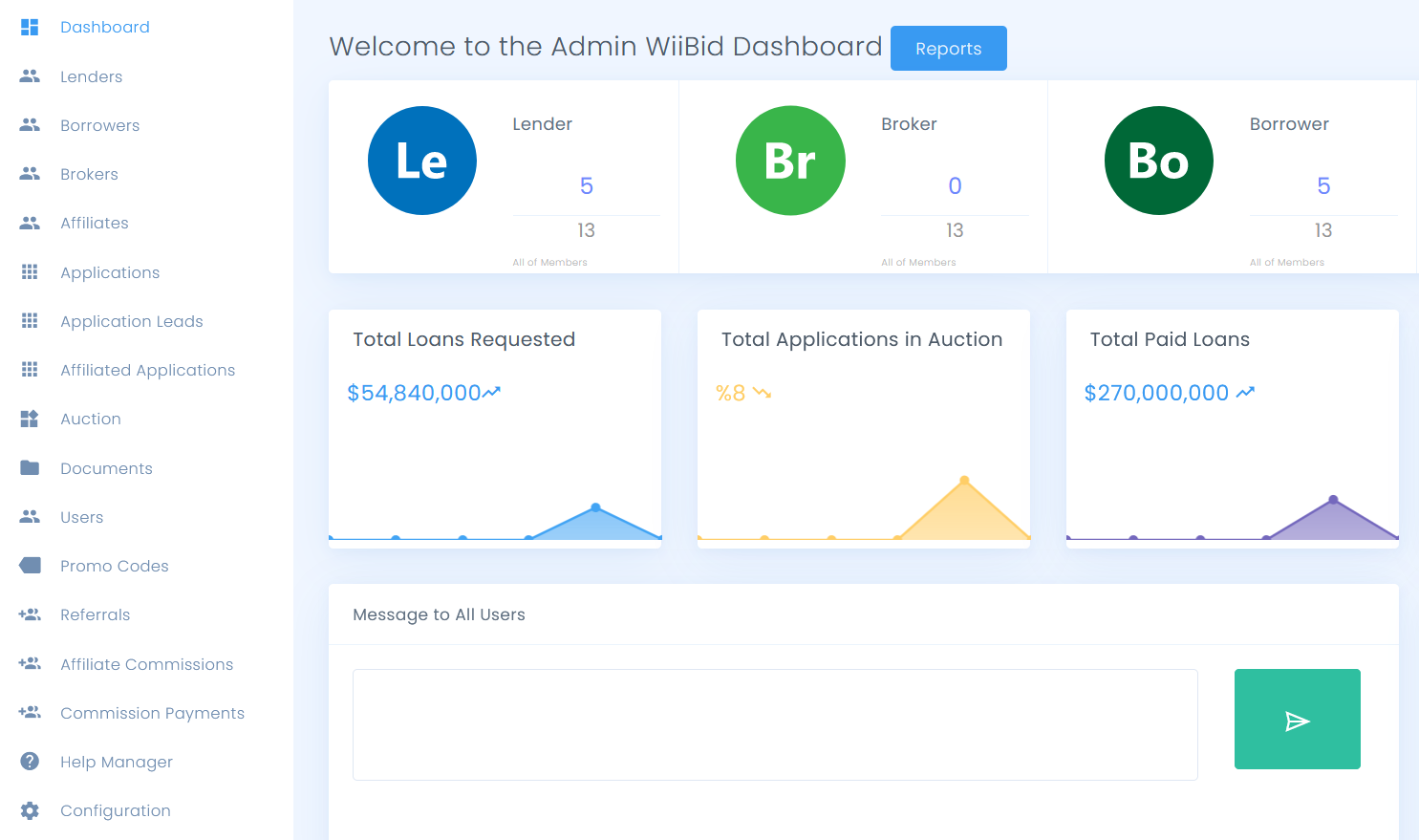
Task: Click the blue Le lender avatar circle
Action: 422,161
